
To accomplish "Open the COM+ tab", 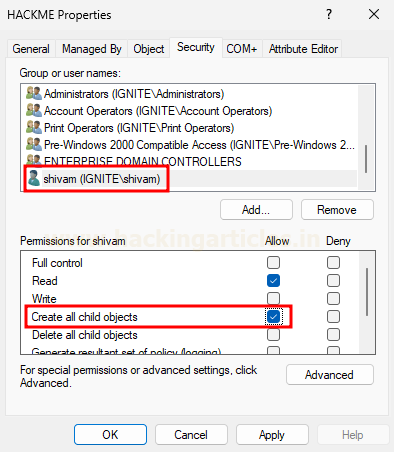I will pos(242,49).
